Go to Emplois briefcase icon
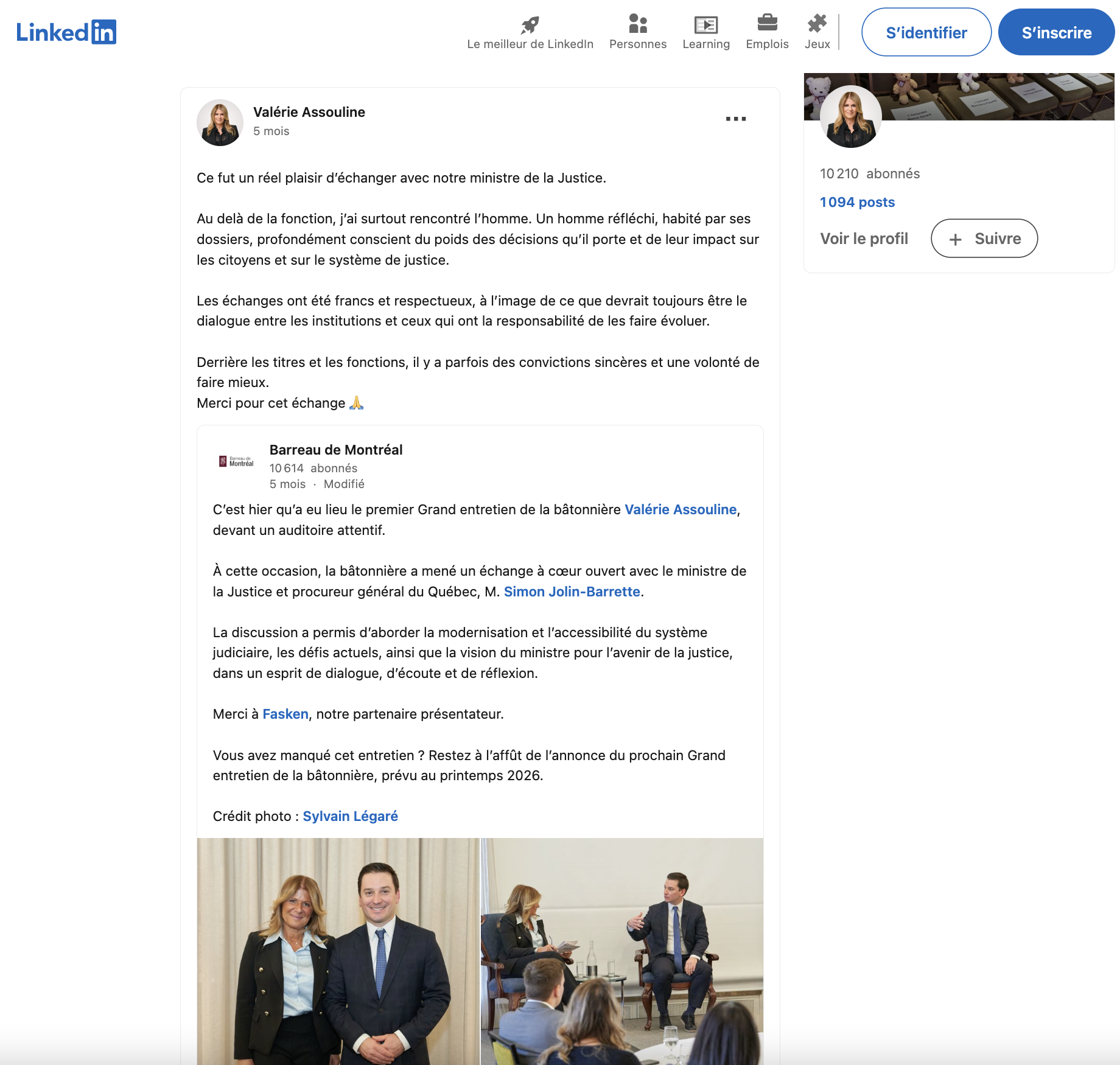The height and width of the screenshot is (1065, 1120). [767, 23]
